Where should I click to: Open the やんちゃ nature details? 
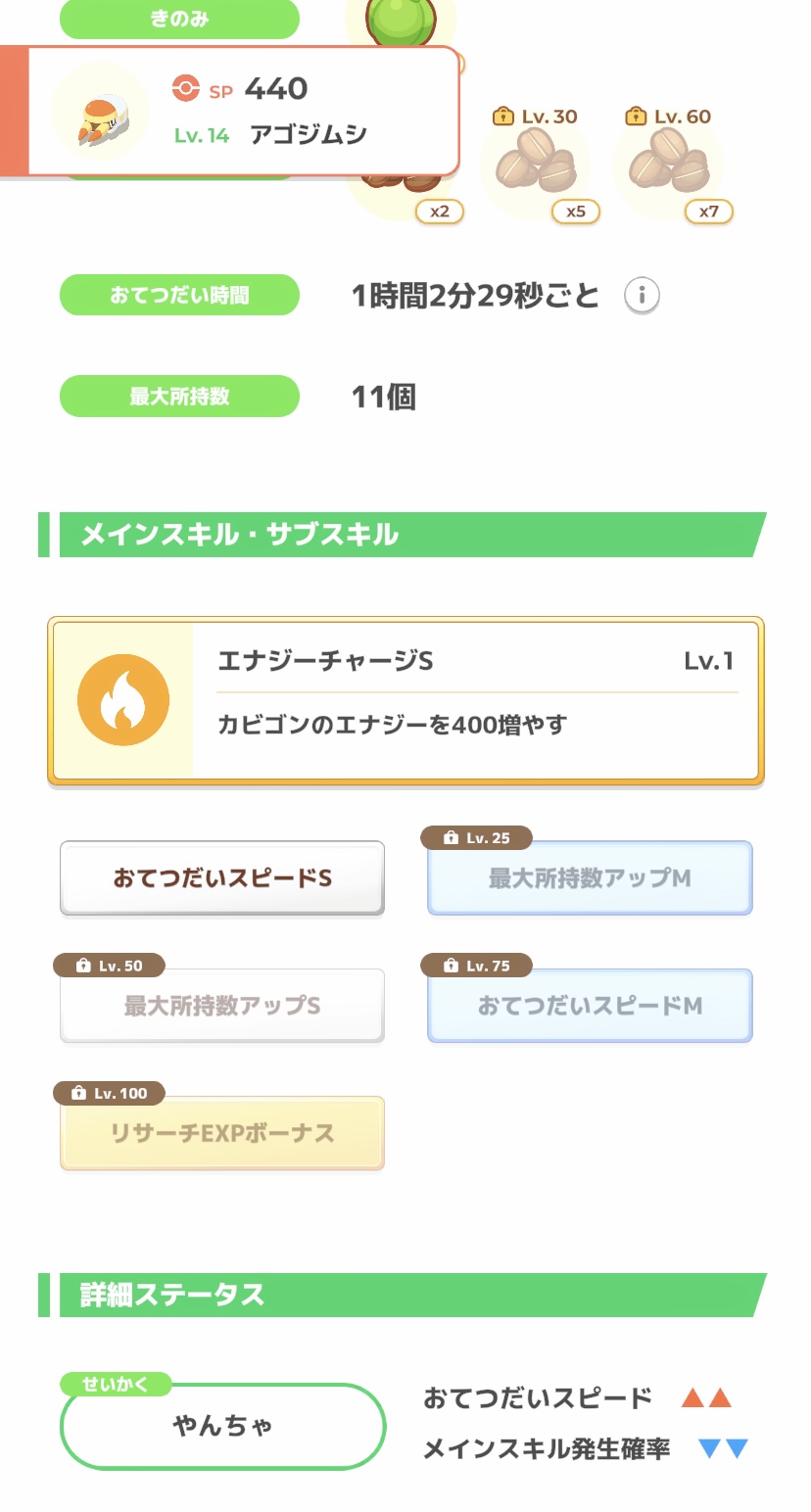pyautogui.click(x=222, y=1426)
